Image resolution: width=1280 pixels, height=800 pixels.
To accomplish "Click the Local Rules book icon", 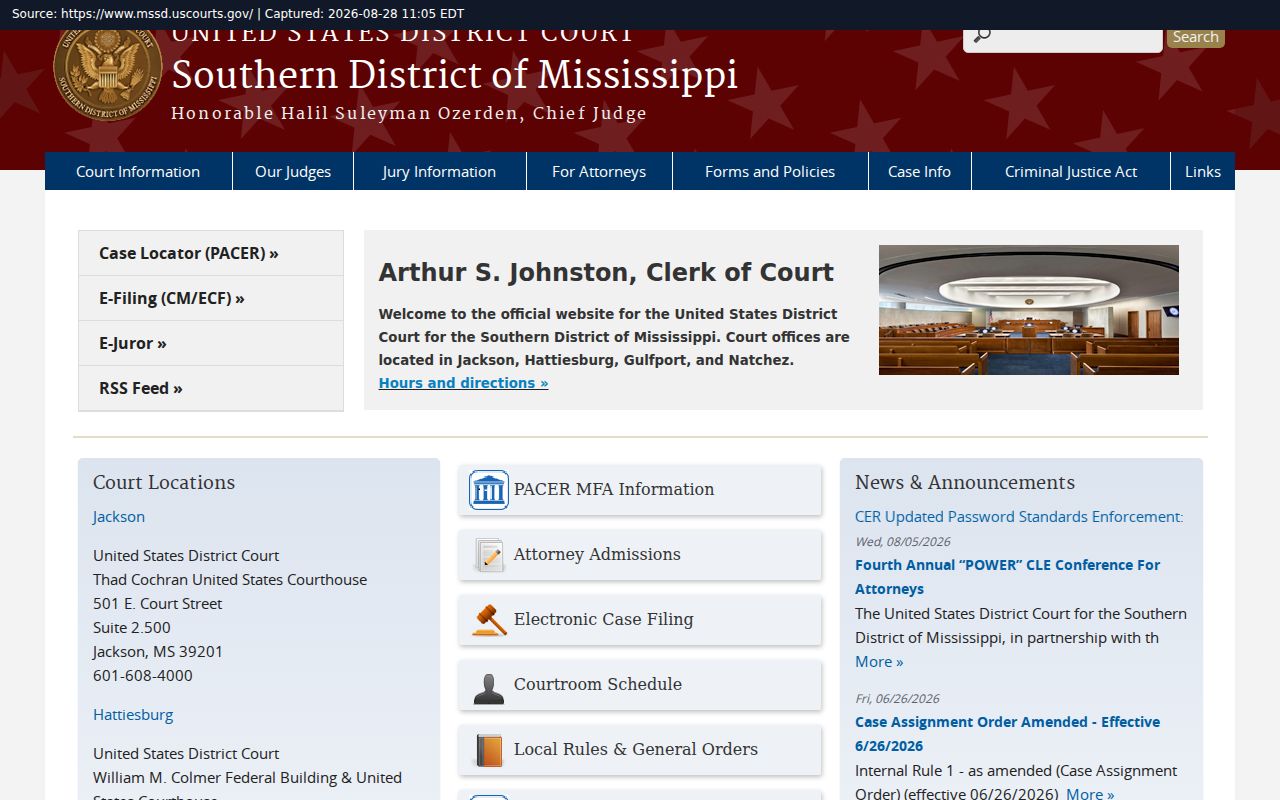I will 489,750.
